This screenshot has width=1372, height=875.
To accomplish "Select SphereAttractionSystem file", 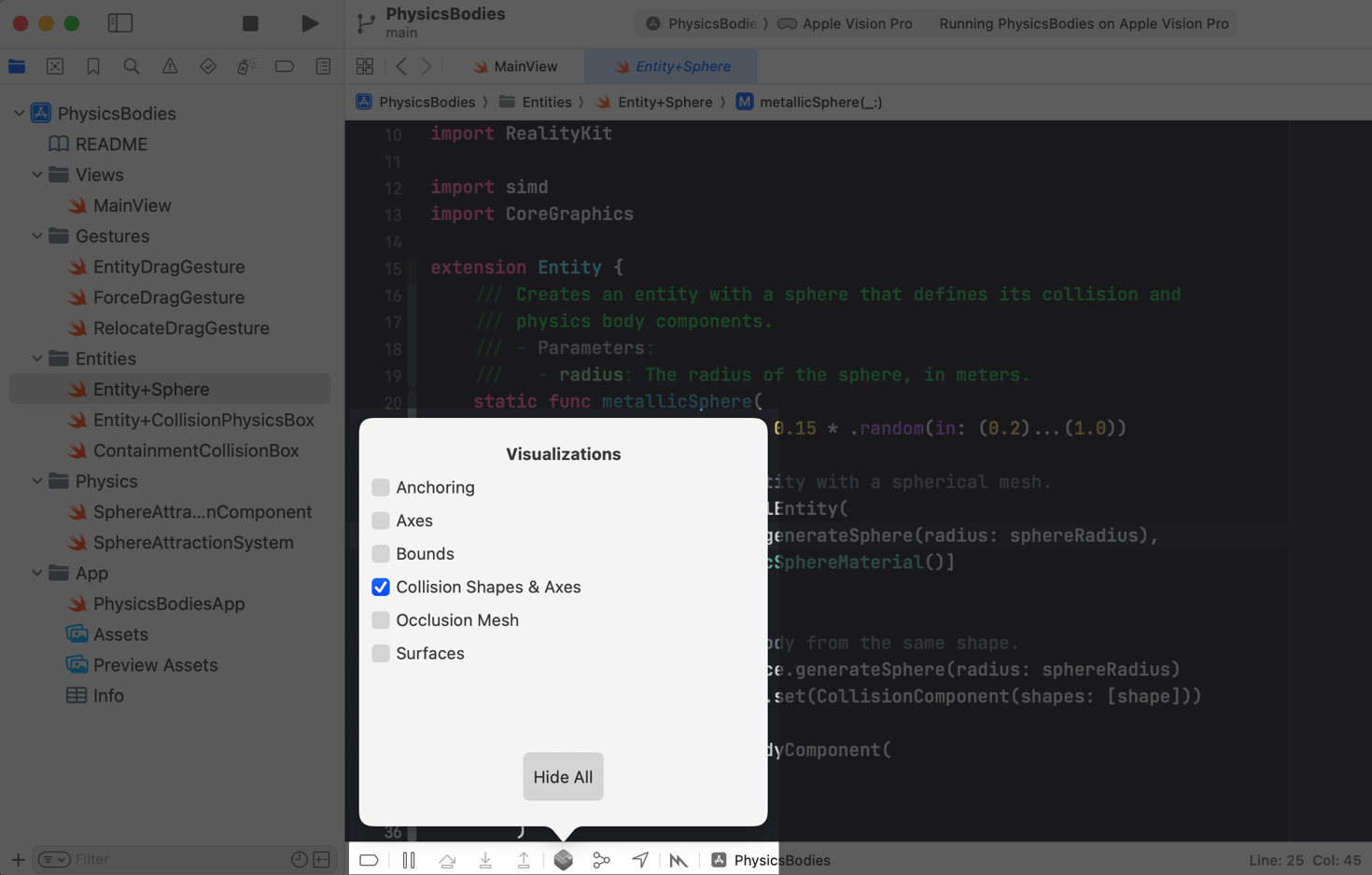I will pyautogui.click(x=193, y=542).
